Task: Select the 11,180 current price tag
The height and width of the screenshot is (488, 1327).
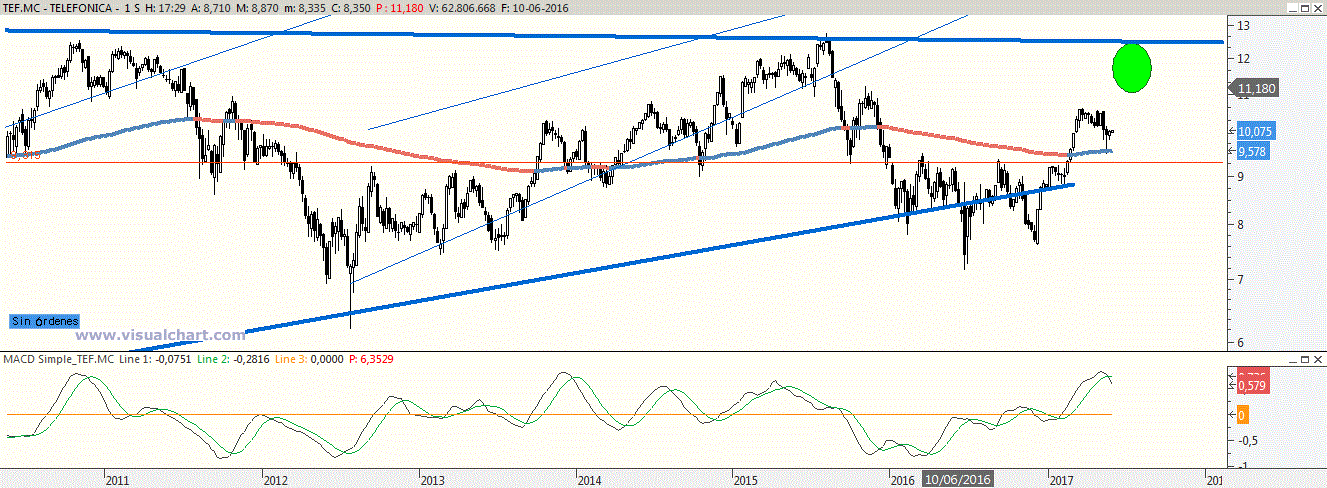Action: pos(1256,90)
